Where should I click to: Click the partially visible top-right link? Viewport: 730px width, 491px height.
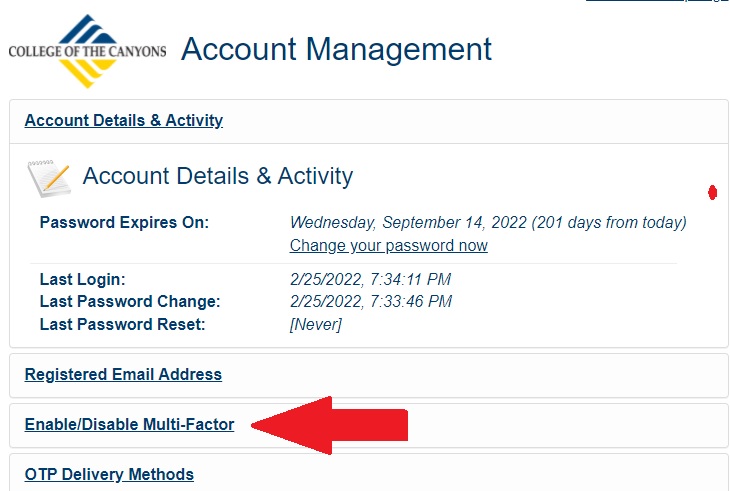[x=655, y=2]
